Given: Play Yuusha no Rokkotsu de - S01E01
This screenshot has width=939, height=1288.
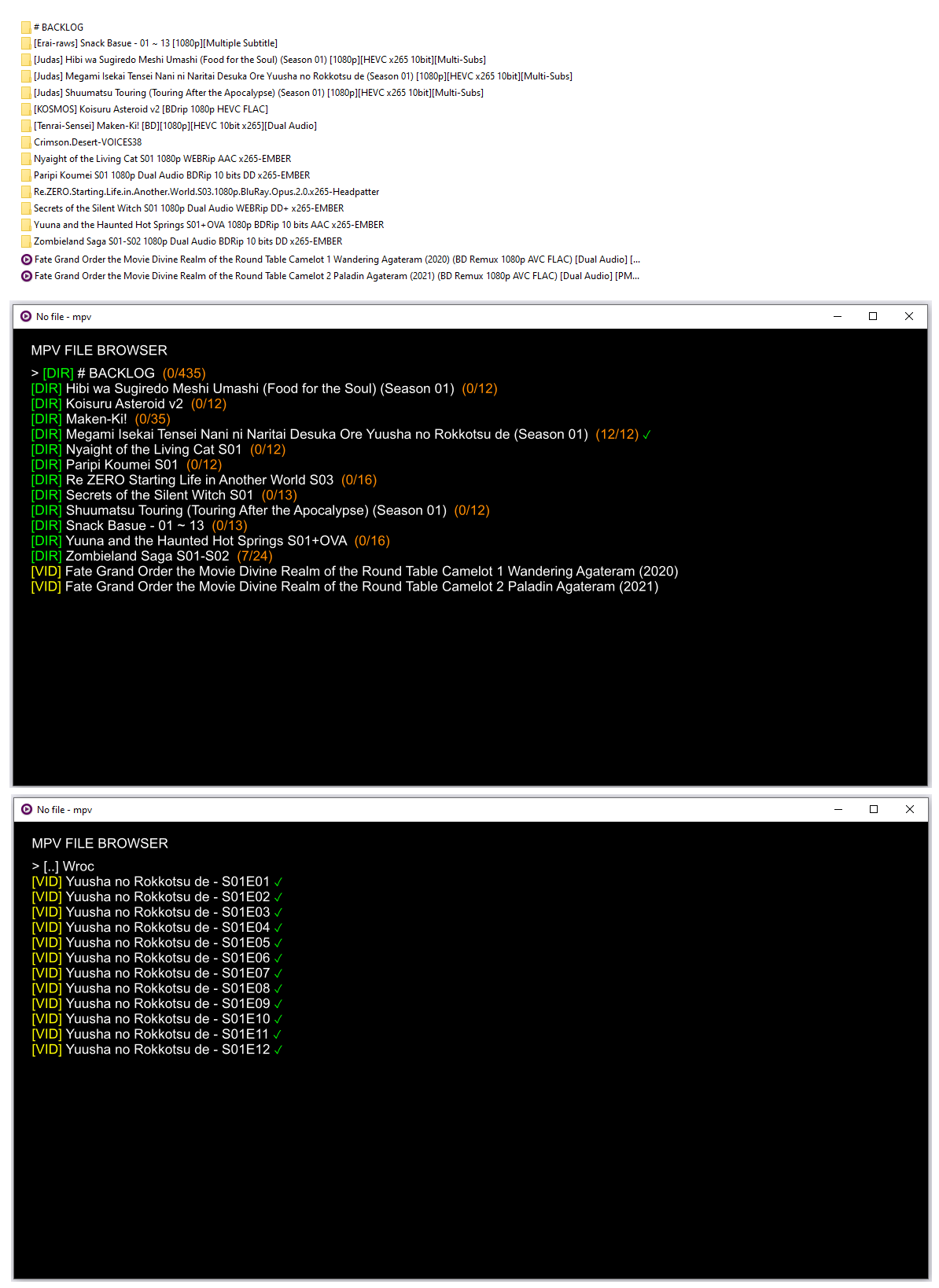Looking at the screenshot, I should point(157,882).
